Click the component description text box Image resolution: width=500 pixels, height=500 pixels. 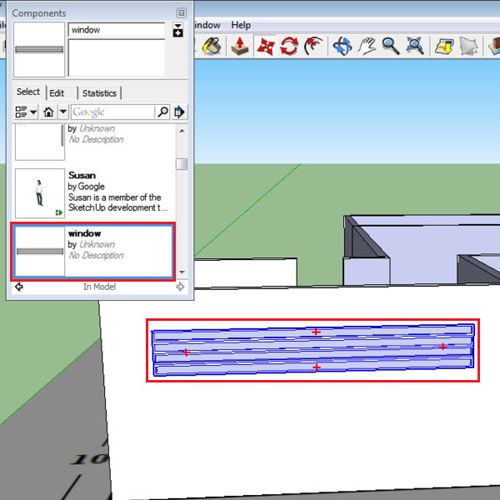pyautogui.click(x=116, y=58)
